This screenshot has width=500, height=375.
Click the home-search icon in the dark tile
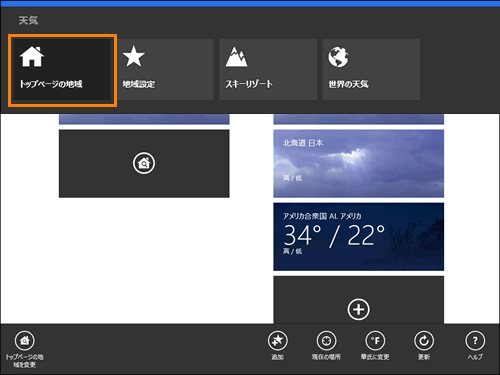click(144, 163)
